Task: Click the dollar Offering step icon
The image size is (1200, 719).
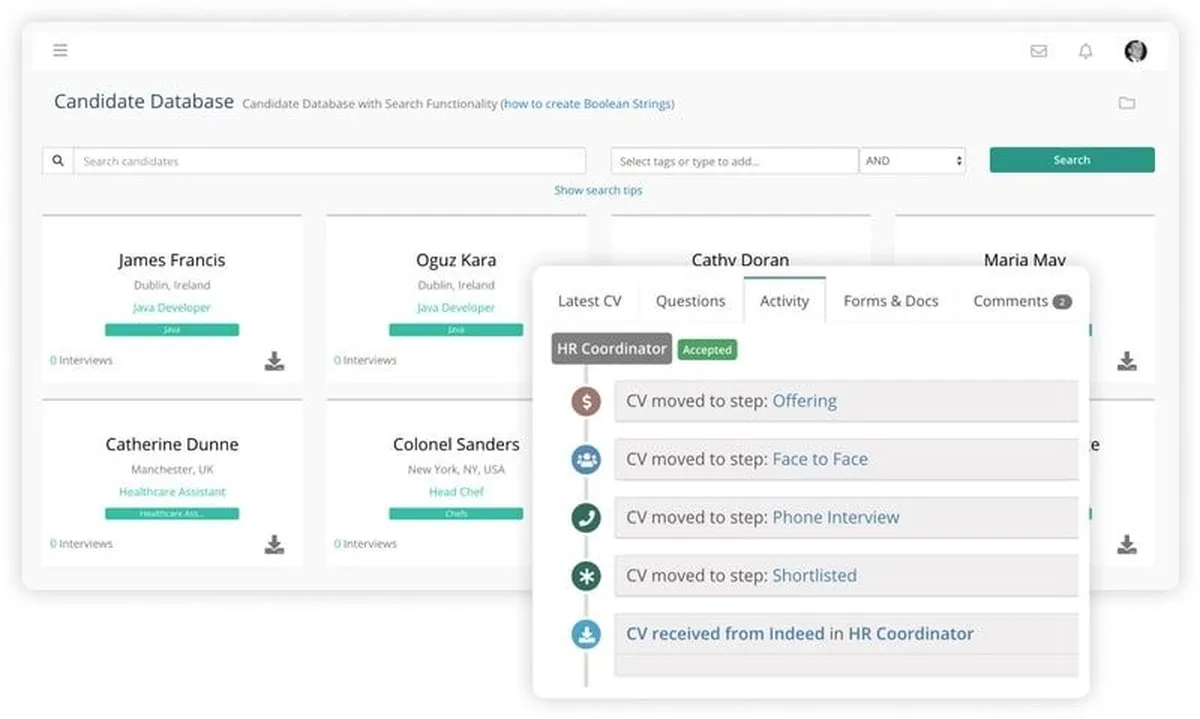Action: 586,402
